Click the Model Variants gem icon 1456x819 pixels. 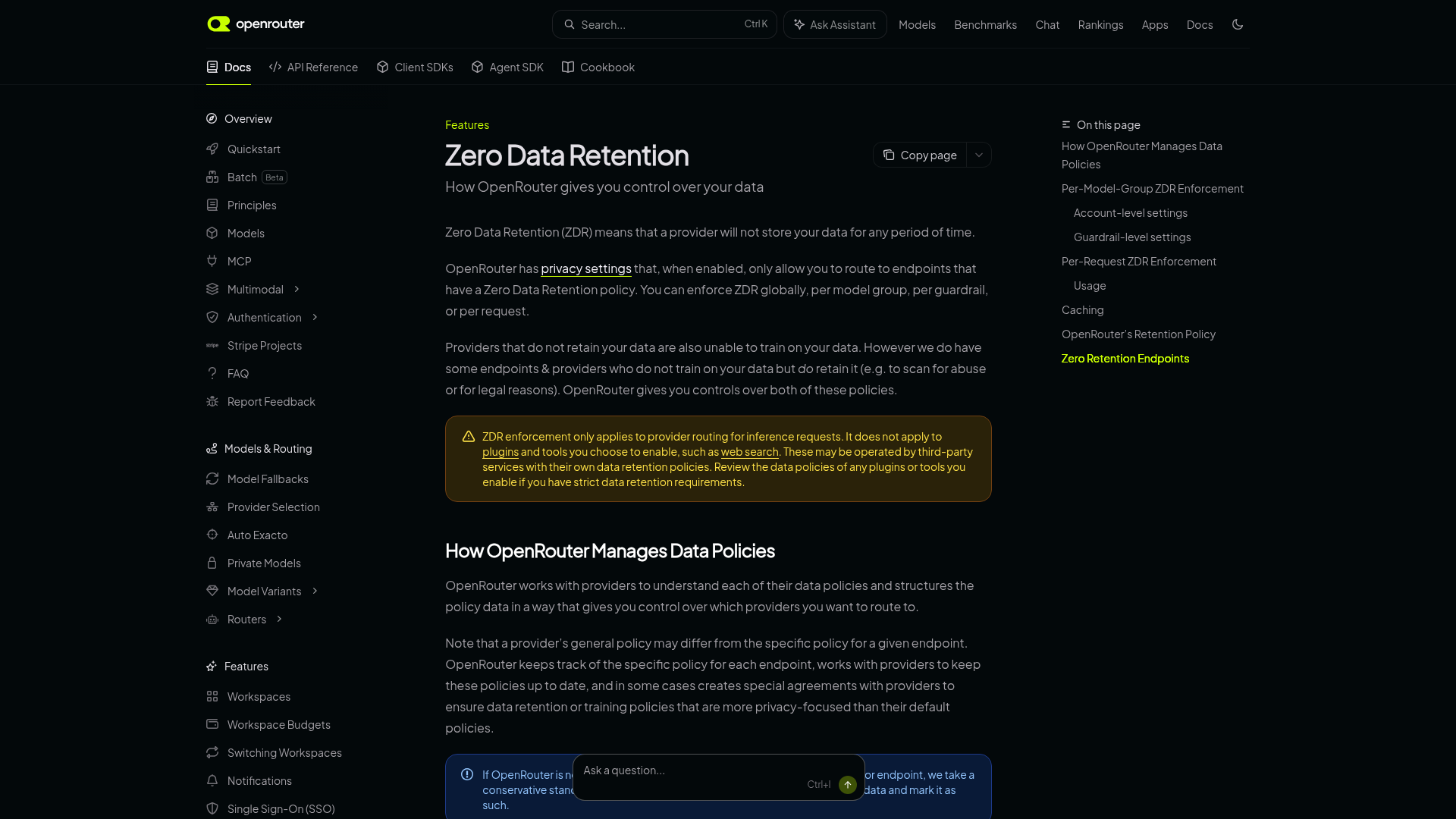(x=212, y=591)
